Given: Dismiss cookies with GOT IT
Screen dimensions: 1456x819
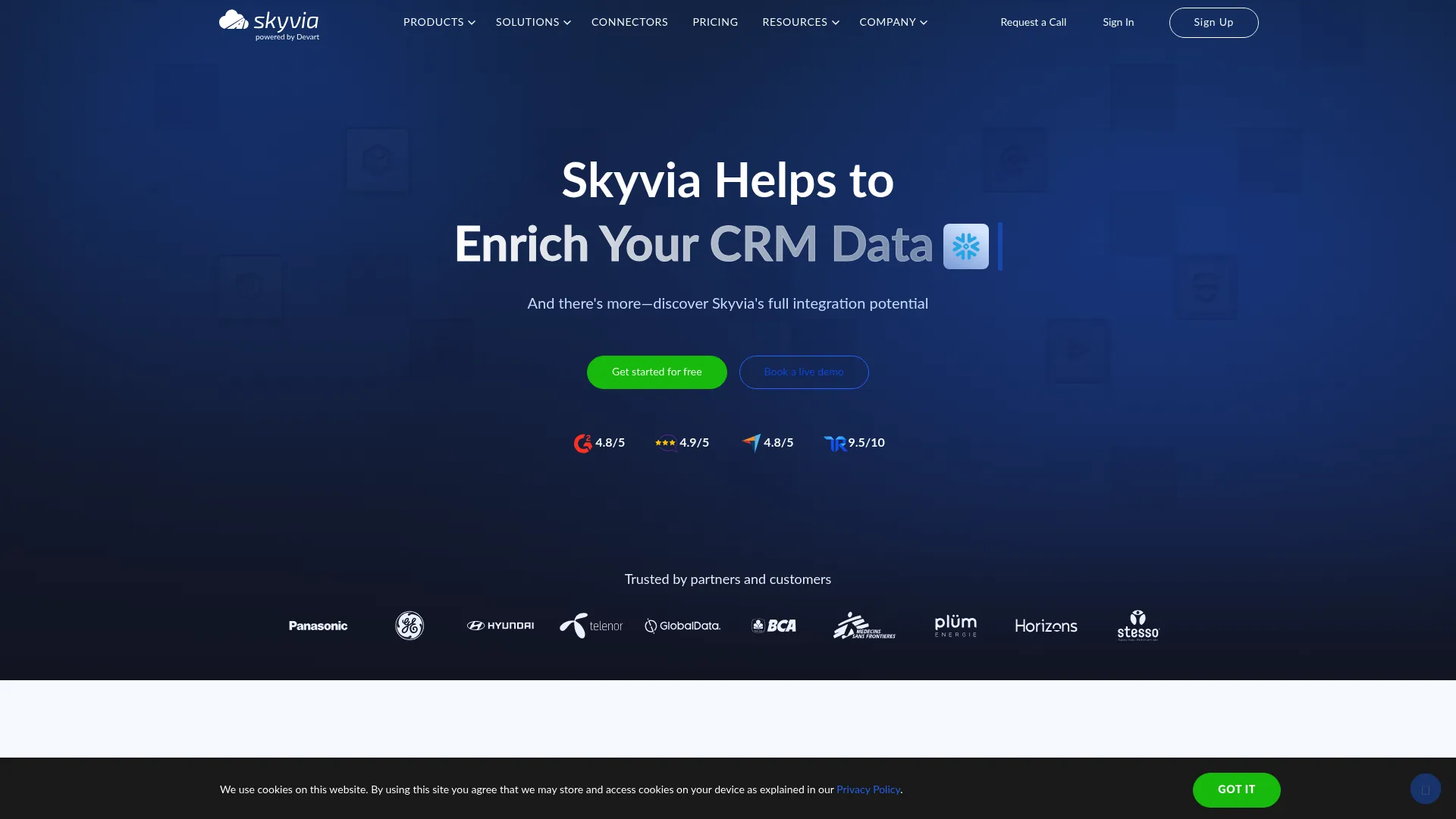Looking at the screenshot, I should tap(1236, 789).
